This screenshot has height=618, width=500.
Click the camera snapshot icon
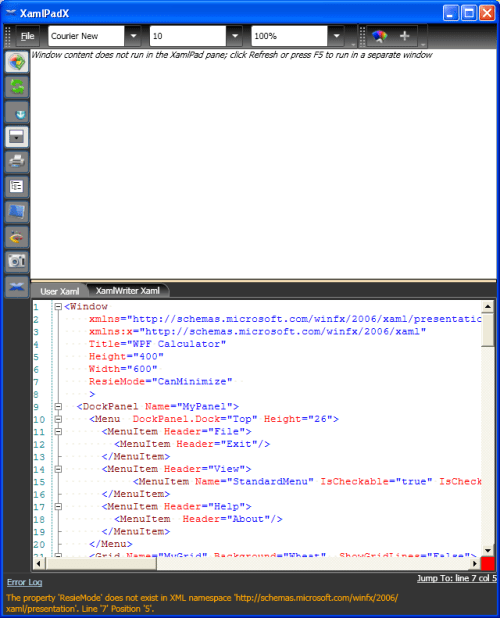pyautogui.click(x=17, y=261)
